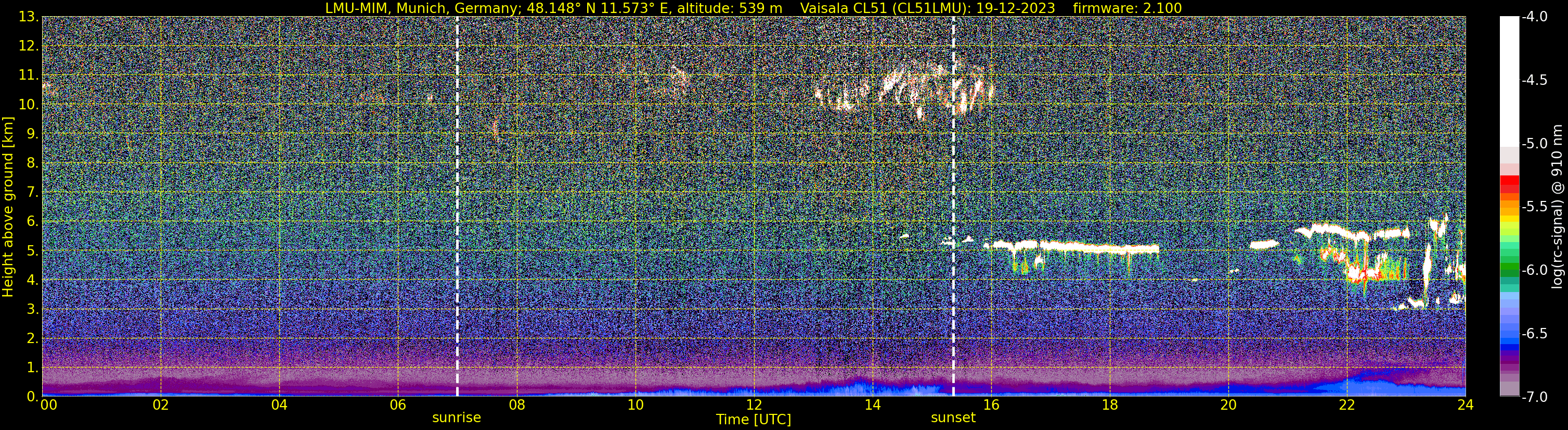
Task: Click the x-axis tick label '20'
Action: (1229, 404)
